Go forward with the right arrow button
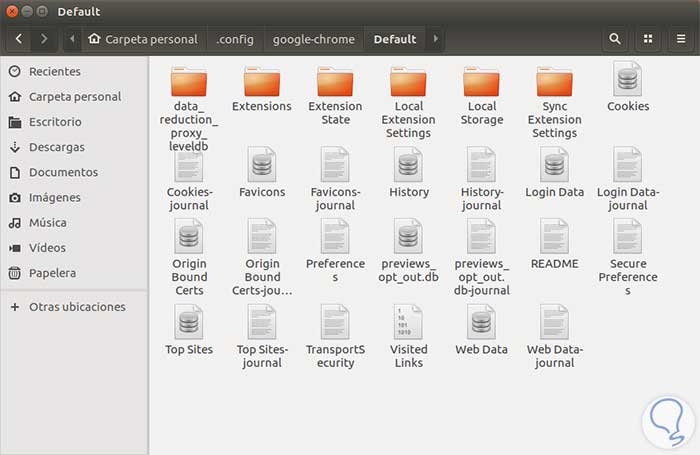The height and width of the screenshot is (455, 700). tap(43, 39)
